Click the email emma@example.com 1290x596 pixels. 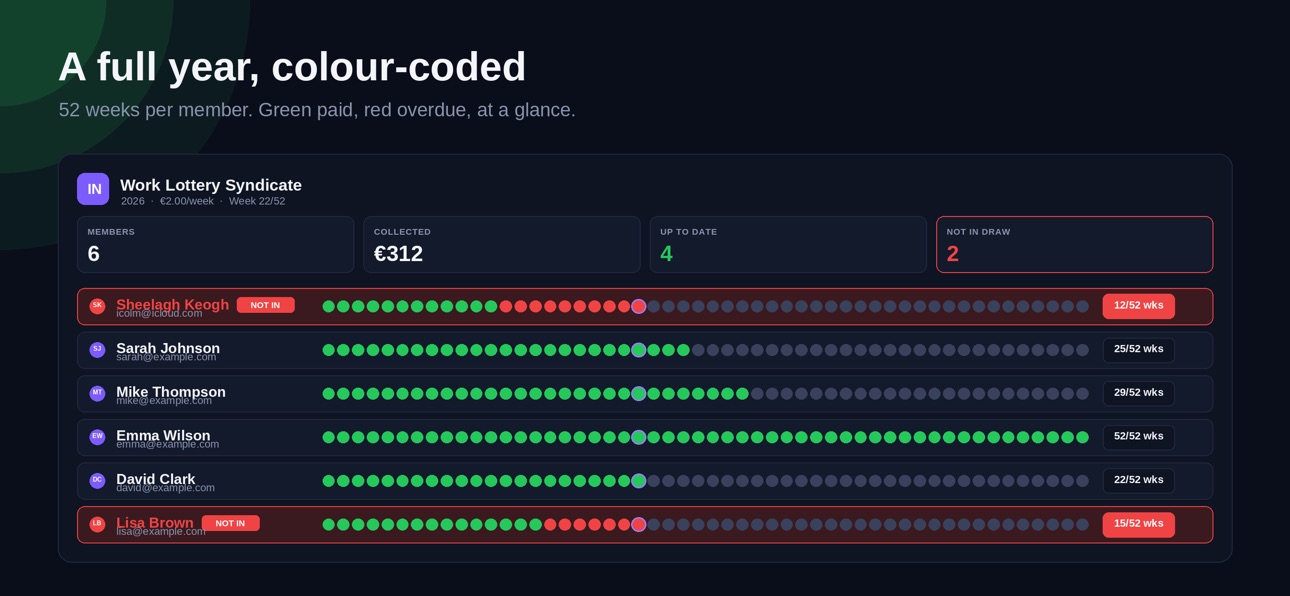tap(168, 444)
